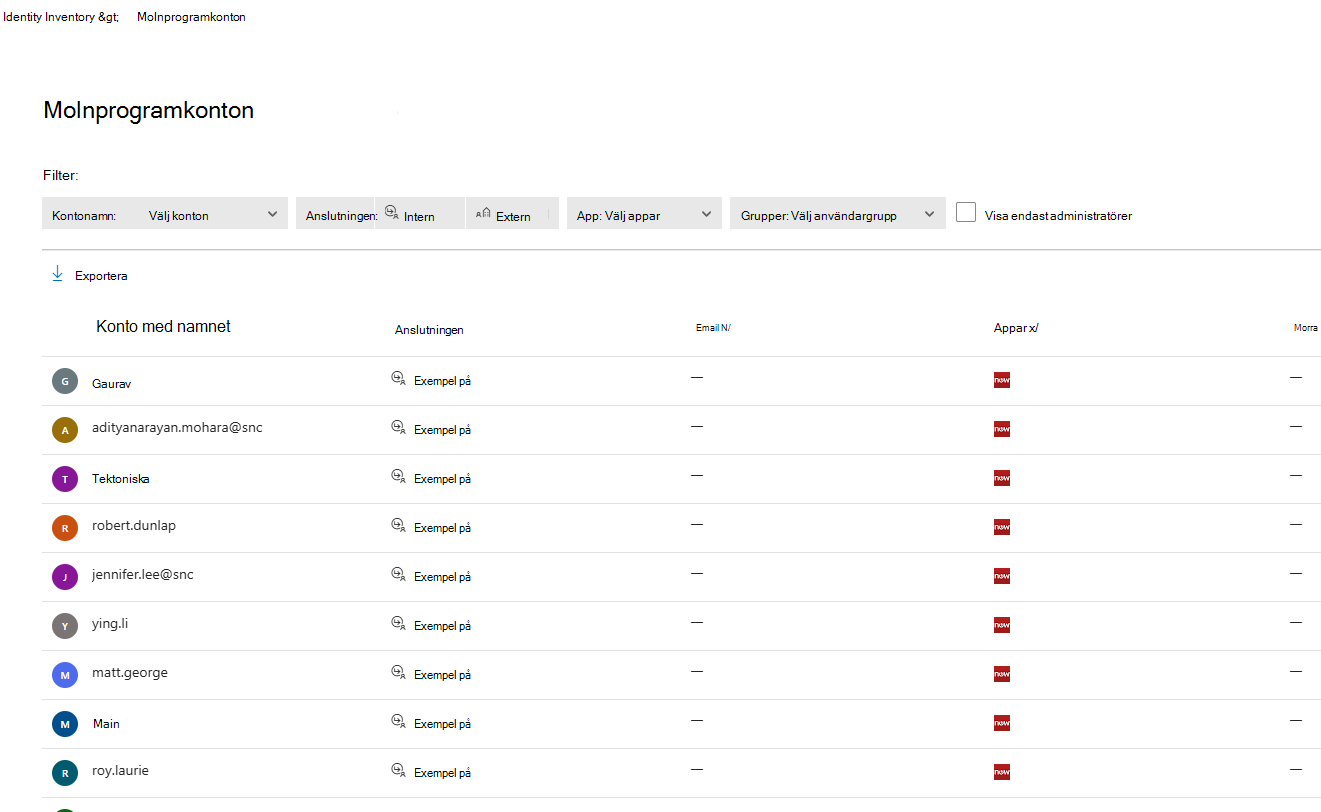Sort by Appar column header
The height and width of the screenshot is (812, 1321).
click(x=1016, y=328)
